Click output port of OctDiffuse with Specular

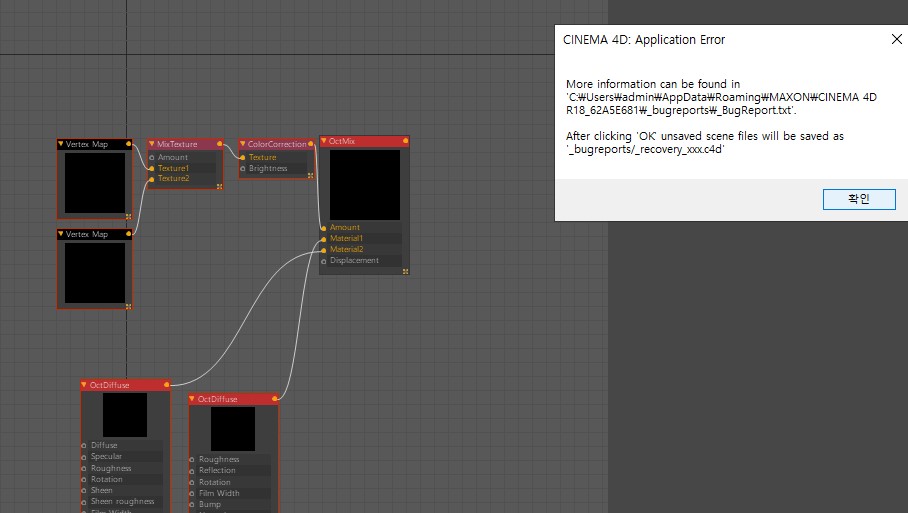pyautogui.click(x=167, y=384)
